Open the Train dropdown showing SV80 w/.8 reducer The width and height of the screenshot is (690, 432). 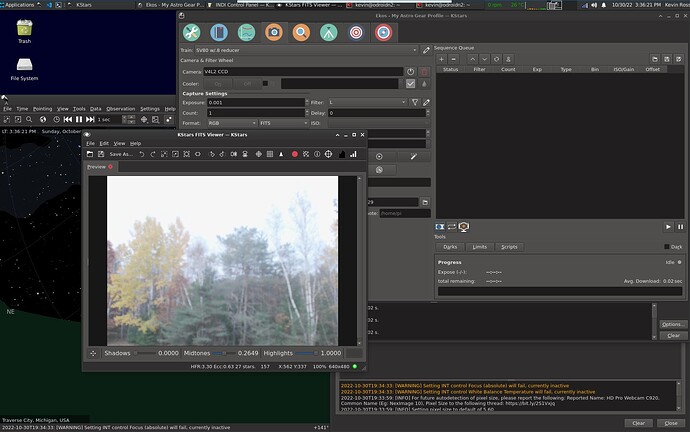pos(306,50)
